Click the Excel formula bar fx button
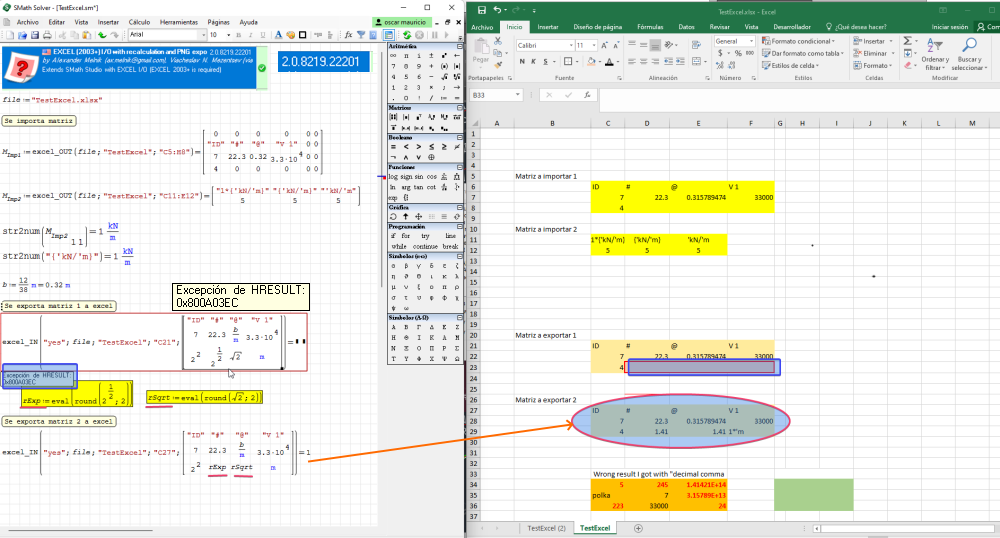 (588, 95)
